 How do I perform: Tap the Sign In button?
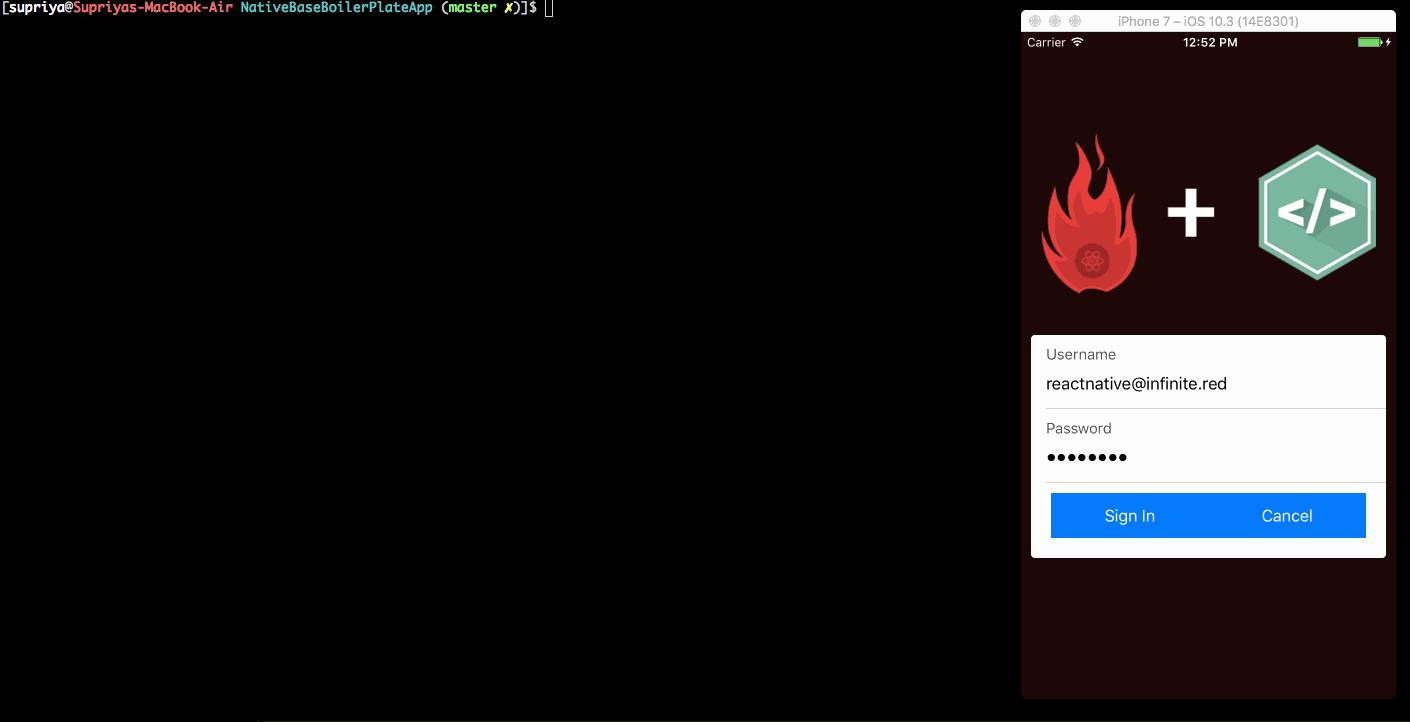1130,516
